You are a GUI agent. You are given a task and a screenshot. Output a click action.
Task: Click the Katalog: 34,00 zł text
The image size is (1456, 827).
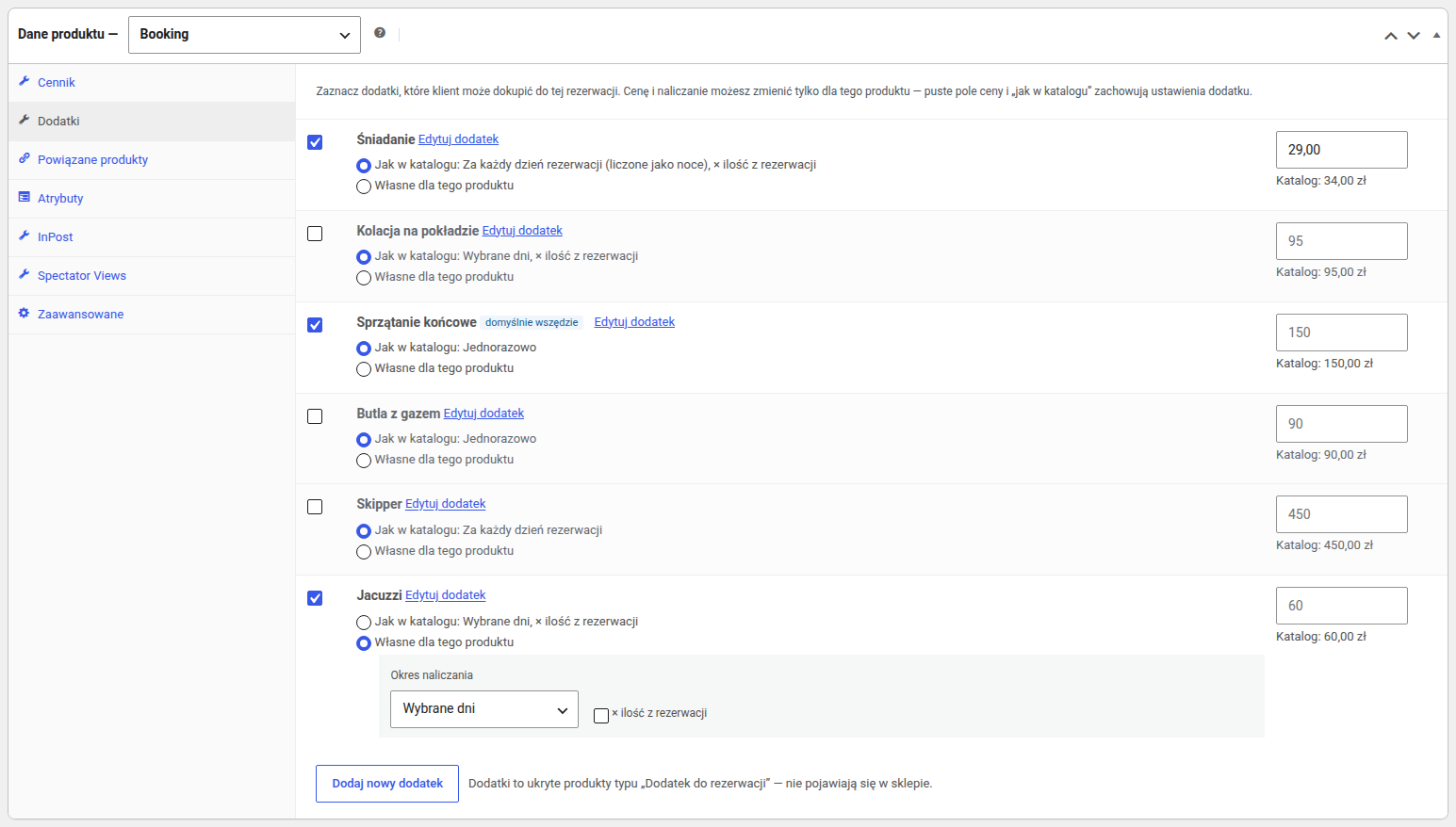click(x=1320, y=181)
